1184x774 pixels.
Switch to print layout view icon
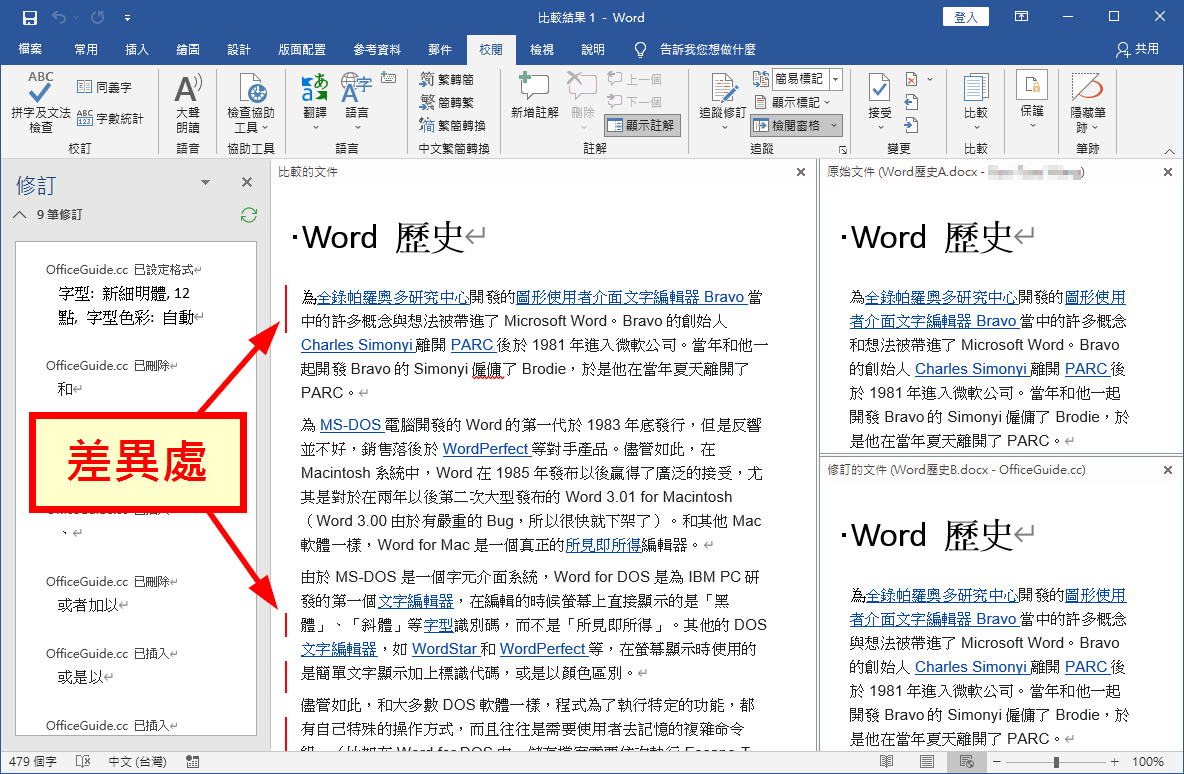pos(927,762)
